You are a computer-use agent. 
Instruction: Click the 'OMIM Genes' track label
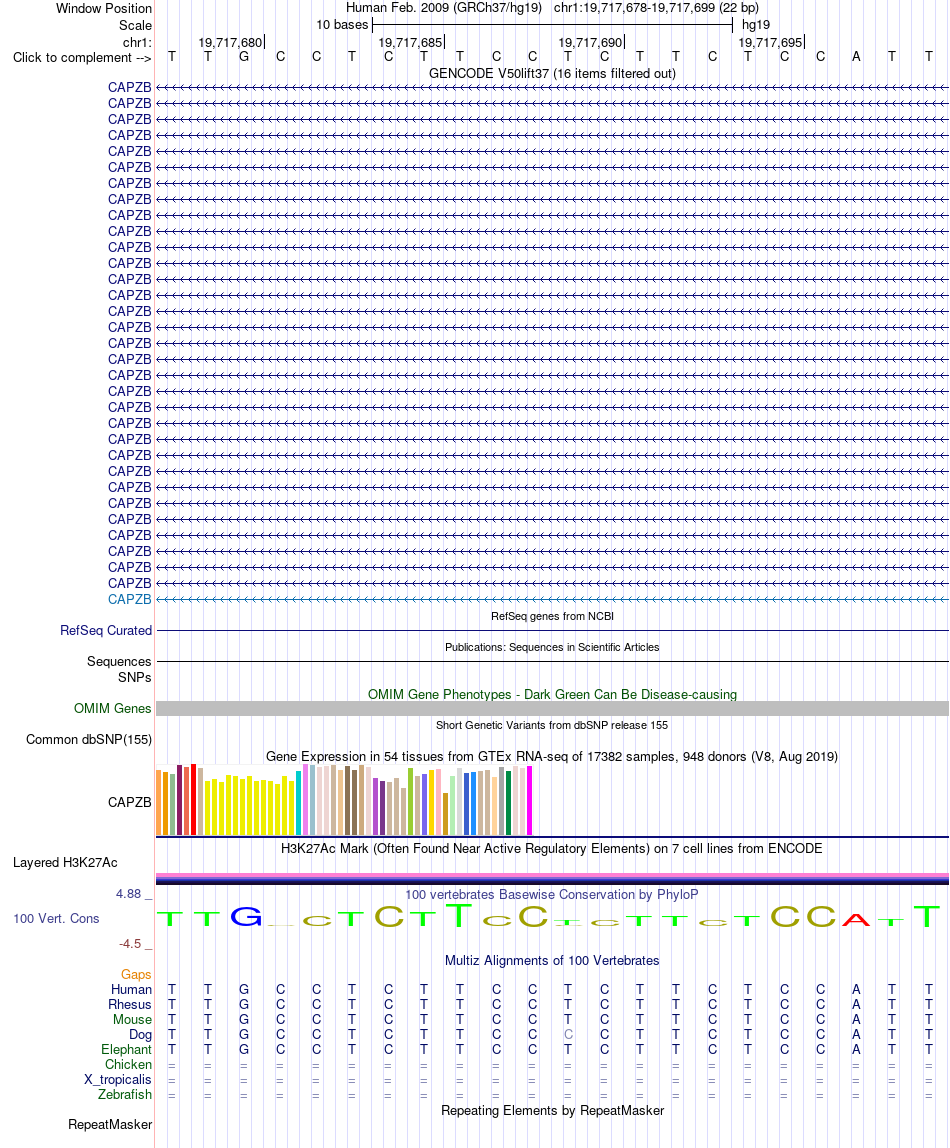click(113, 708)
